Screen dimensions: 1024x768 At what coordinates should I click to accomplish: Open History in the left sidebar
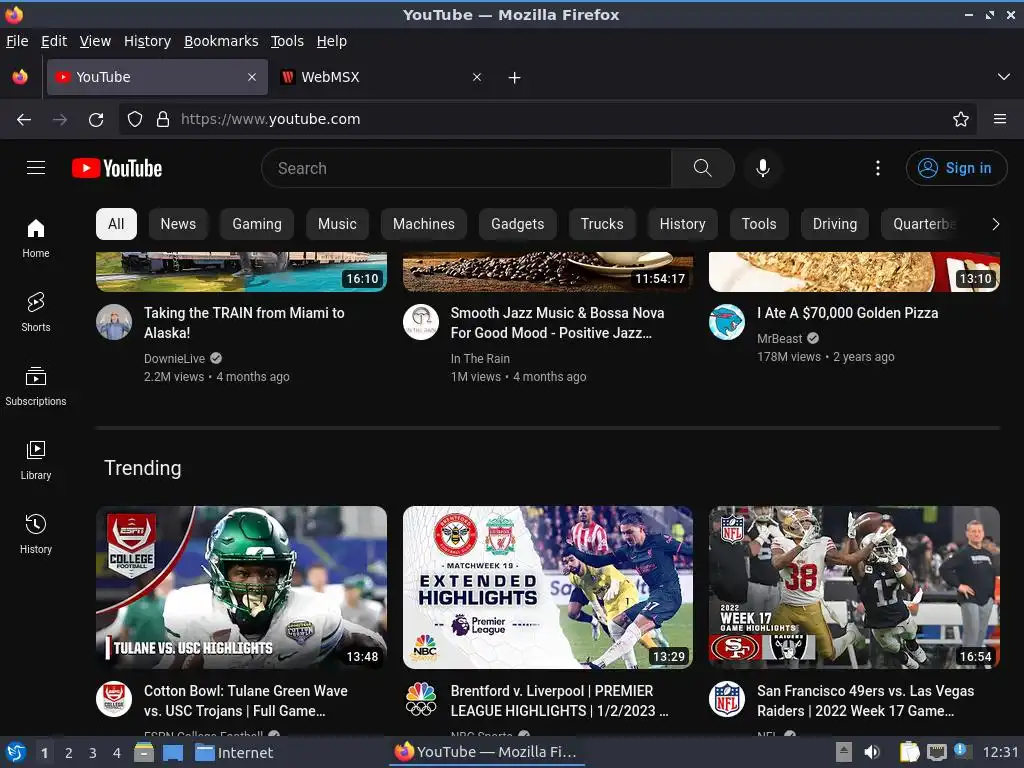(x=36, y=534)
